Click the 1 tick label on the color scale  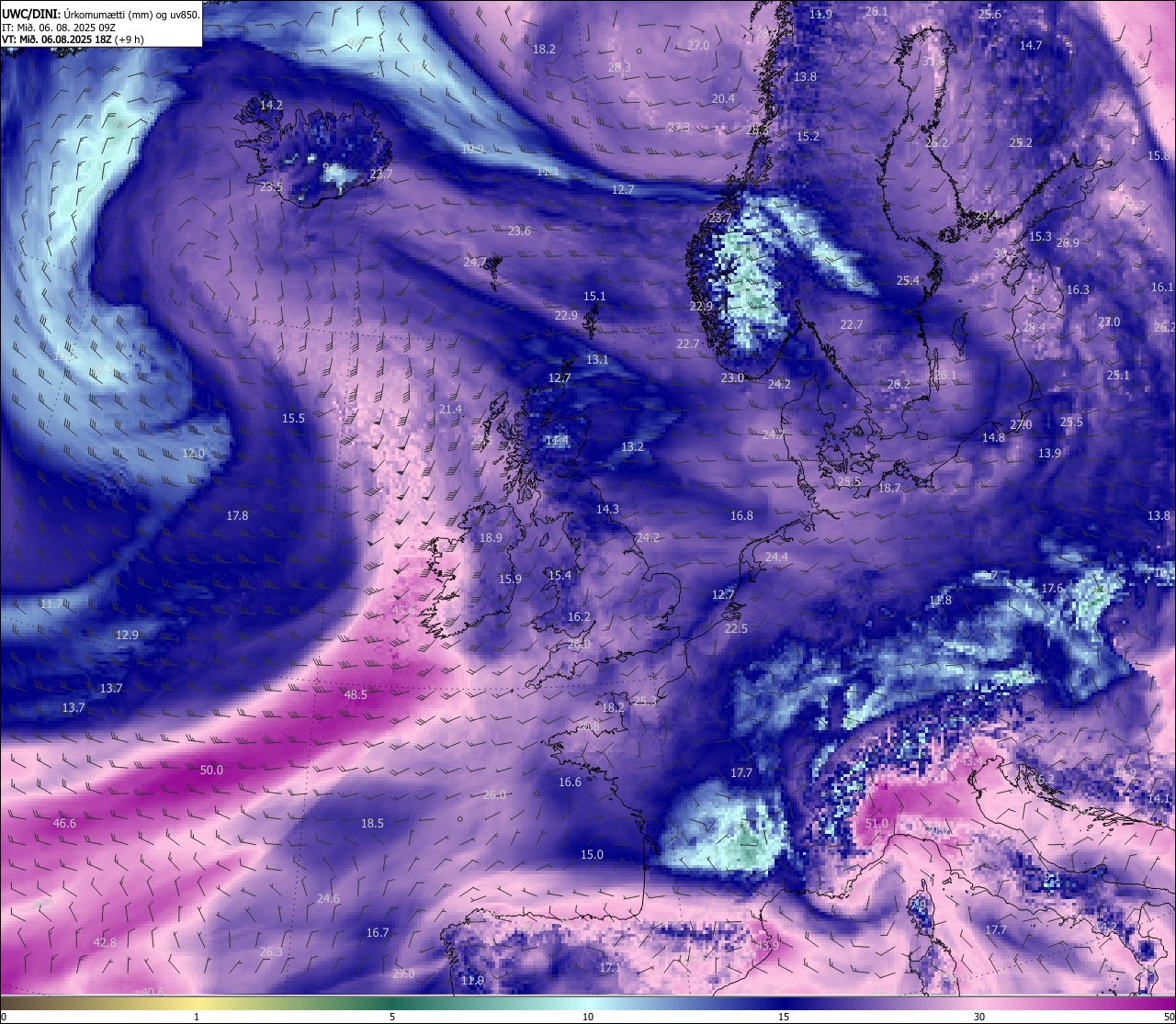pos(197,1017)
